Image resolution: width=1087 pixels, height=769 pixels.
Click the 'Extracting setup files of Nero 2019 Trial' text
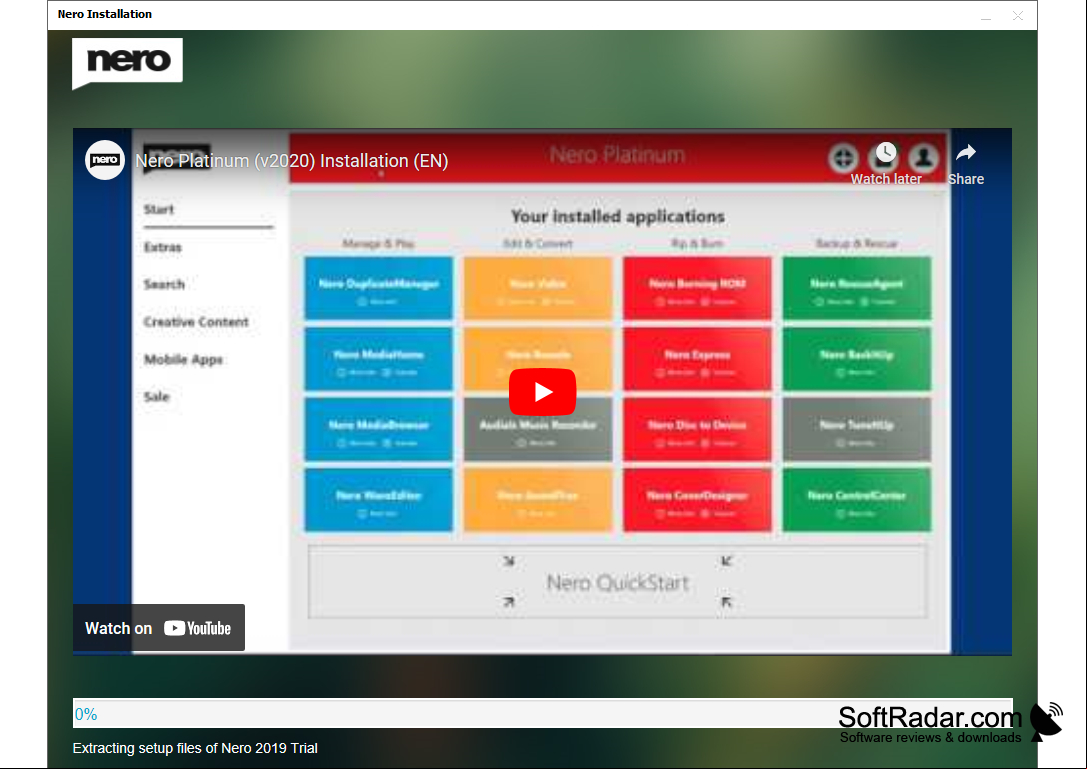tap(195, 748)
